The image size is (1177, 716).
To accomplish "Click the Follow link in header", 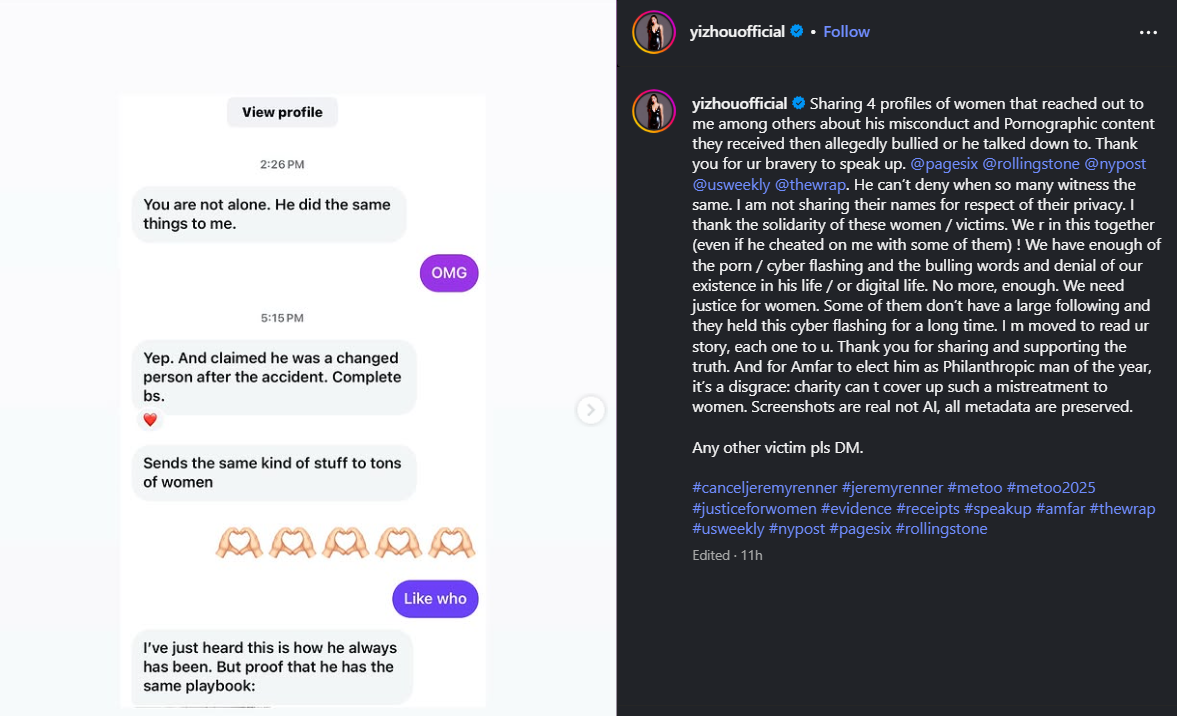I will [x=846, y=32].
